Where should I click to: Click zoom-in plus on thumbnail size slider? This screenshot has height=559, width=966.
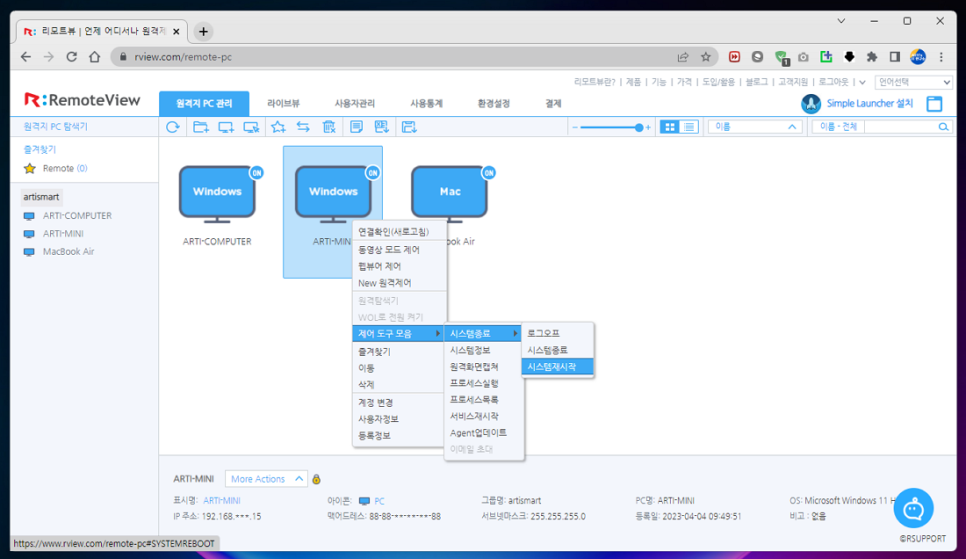(x=648, y=128)
